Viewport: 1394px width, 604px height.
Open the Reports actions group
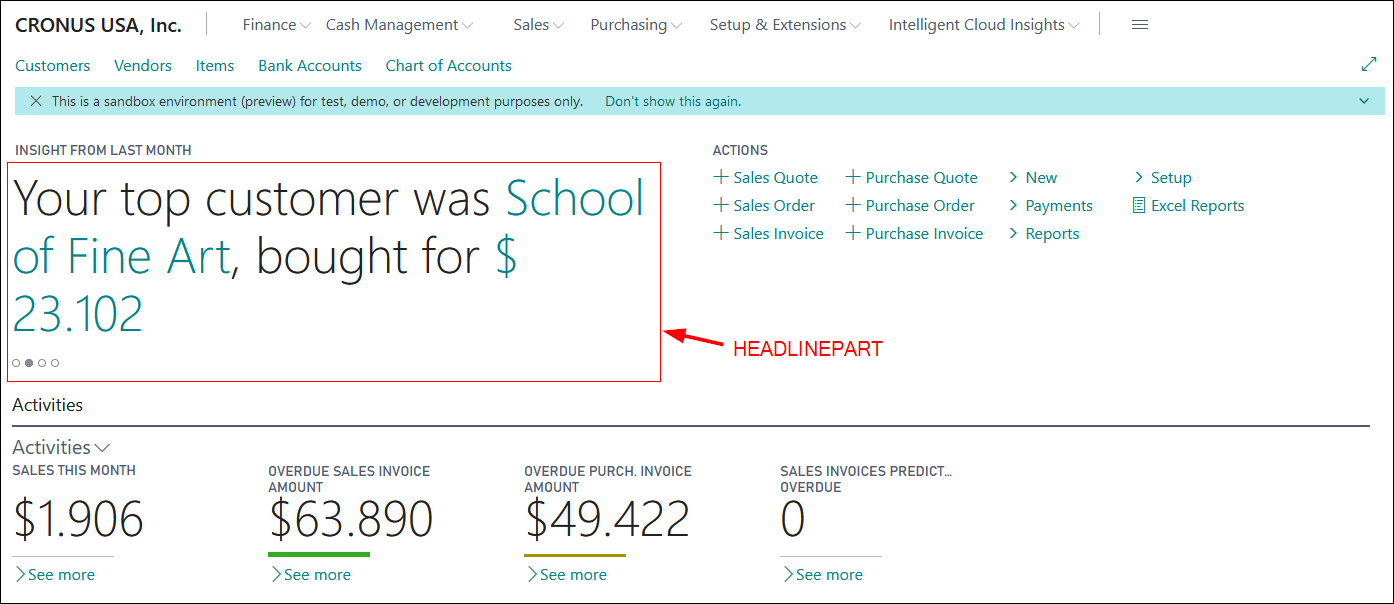click(1052, 233)
